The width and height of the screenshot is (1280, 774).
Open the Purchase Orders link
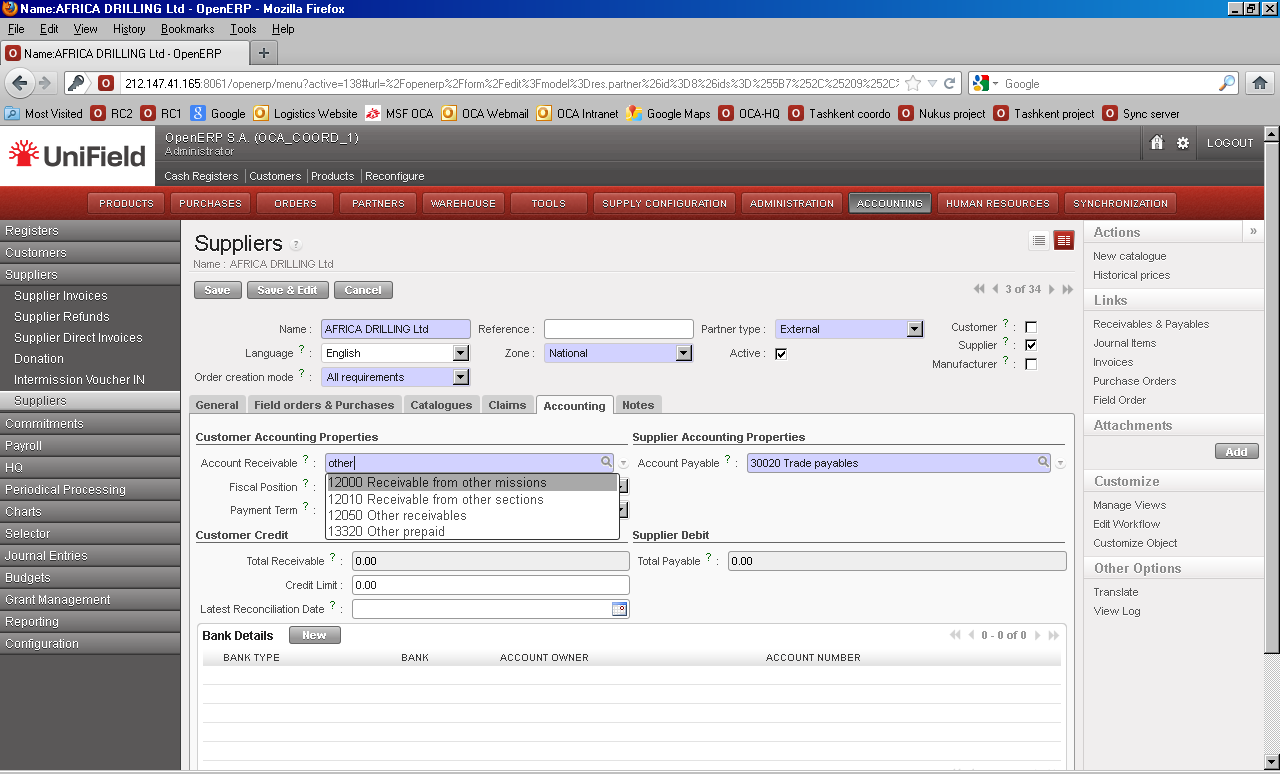(1134, 381)
